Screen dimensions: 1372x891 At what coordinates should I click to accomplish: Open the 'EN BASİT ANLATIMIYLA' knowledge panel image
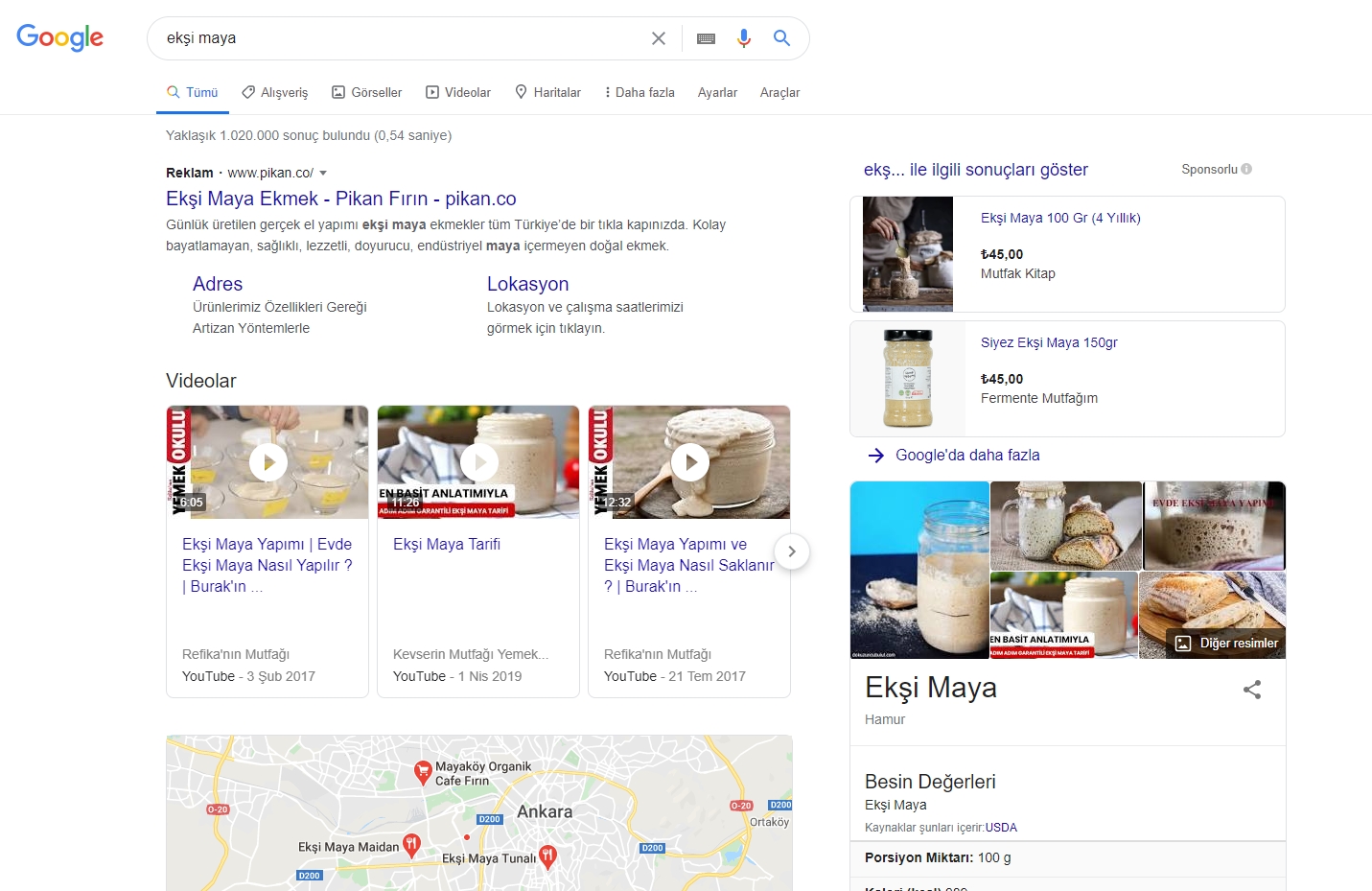pos(1064,615)
